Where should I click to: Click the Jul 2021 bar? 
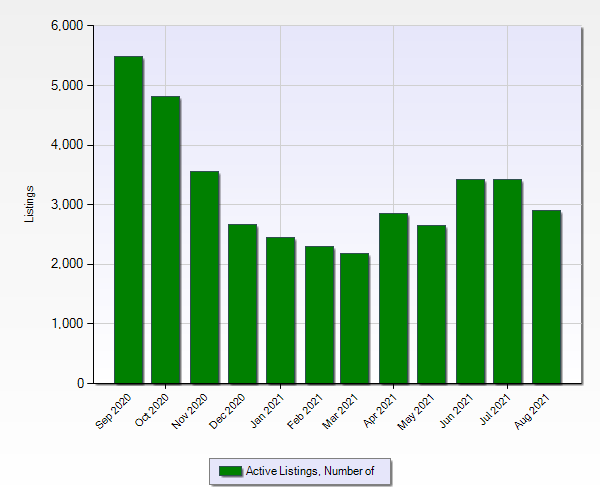507,281
